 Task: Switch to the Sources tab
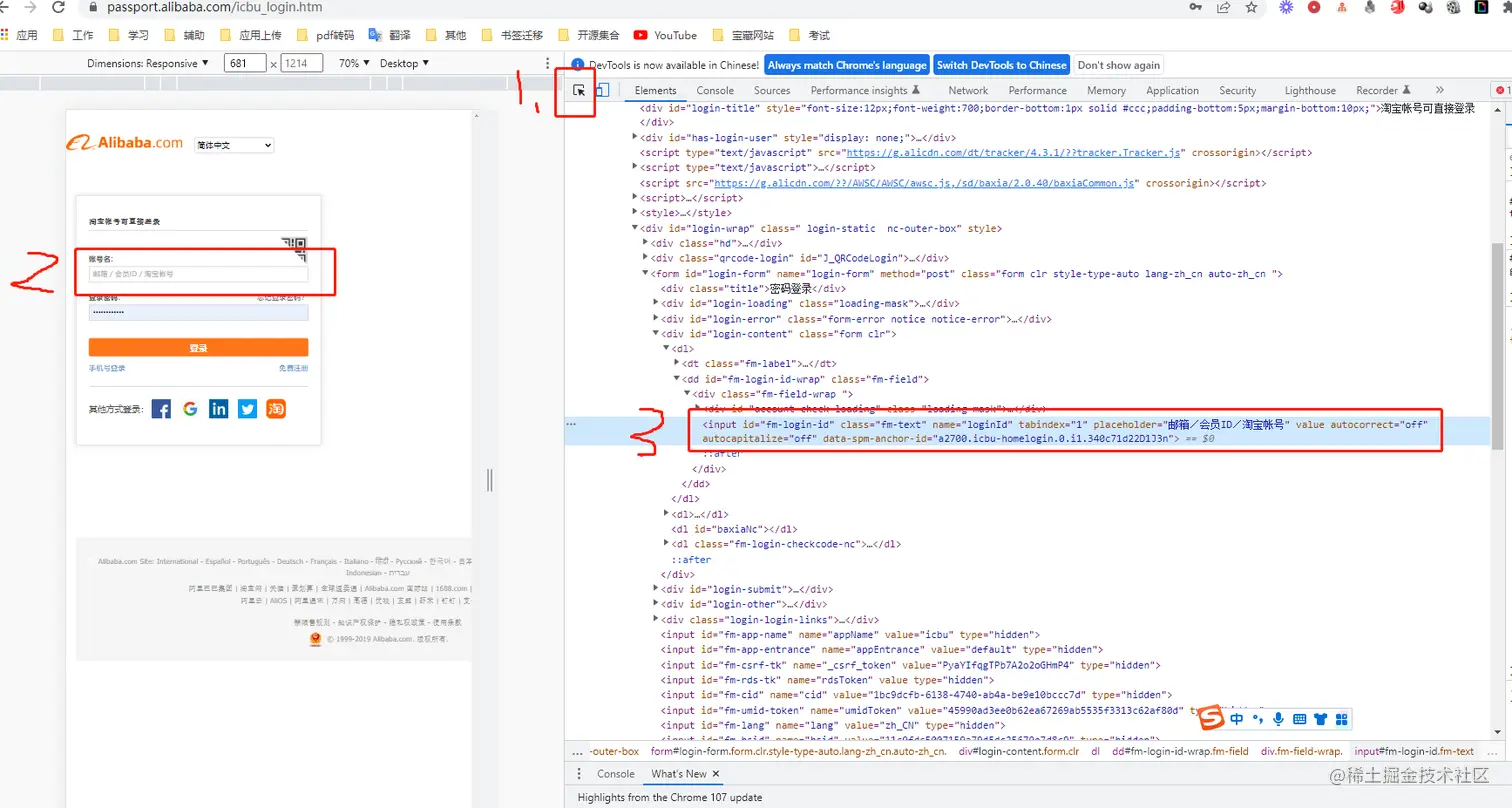click(x=772, y=90)
